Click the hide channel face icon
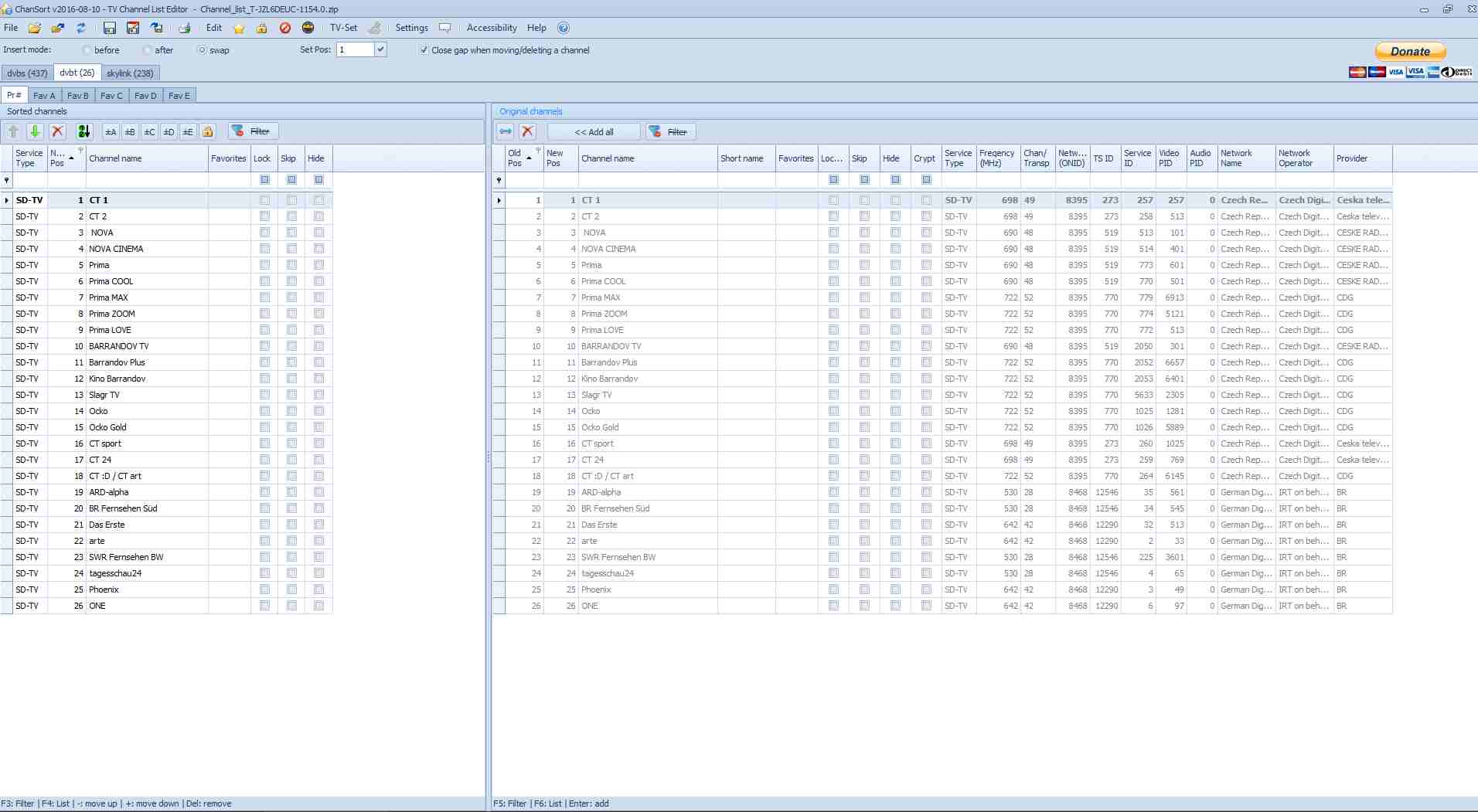Screen dimensions: 1478x812 (x=308, y=28)
